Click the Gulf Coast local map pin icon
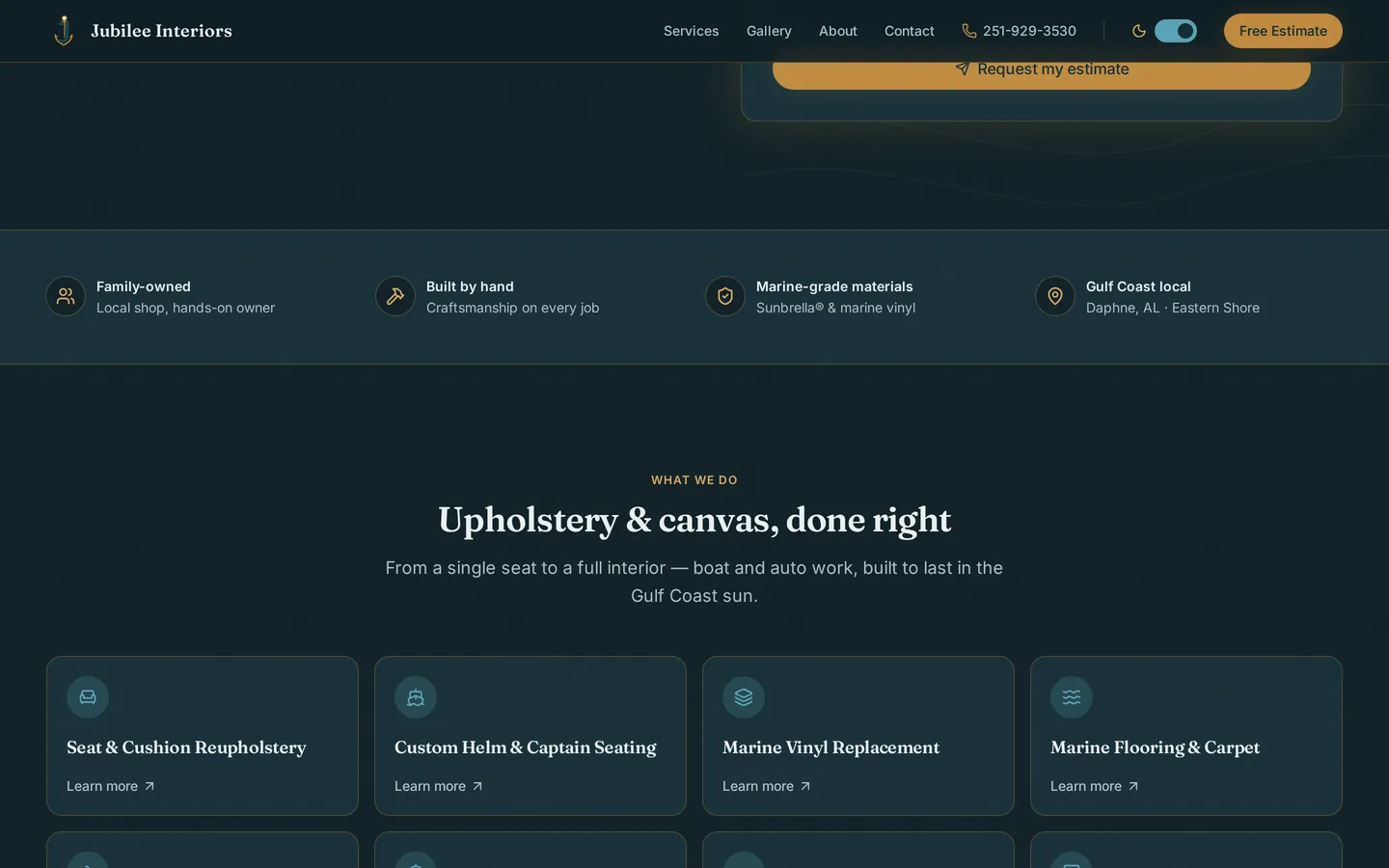The width and height of the screenshot is (1389, 868). click(1055, 296)
